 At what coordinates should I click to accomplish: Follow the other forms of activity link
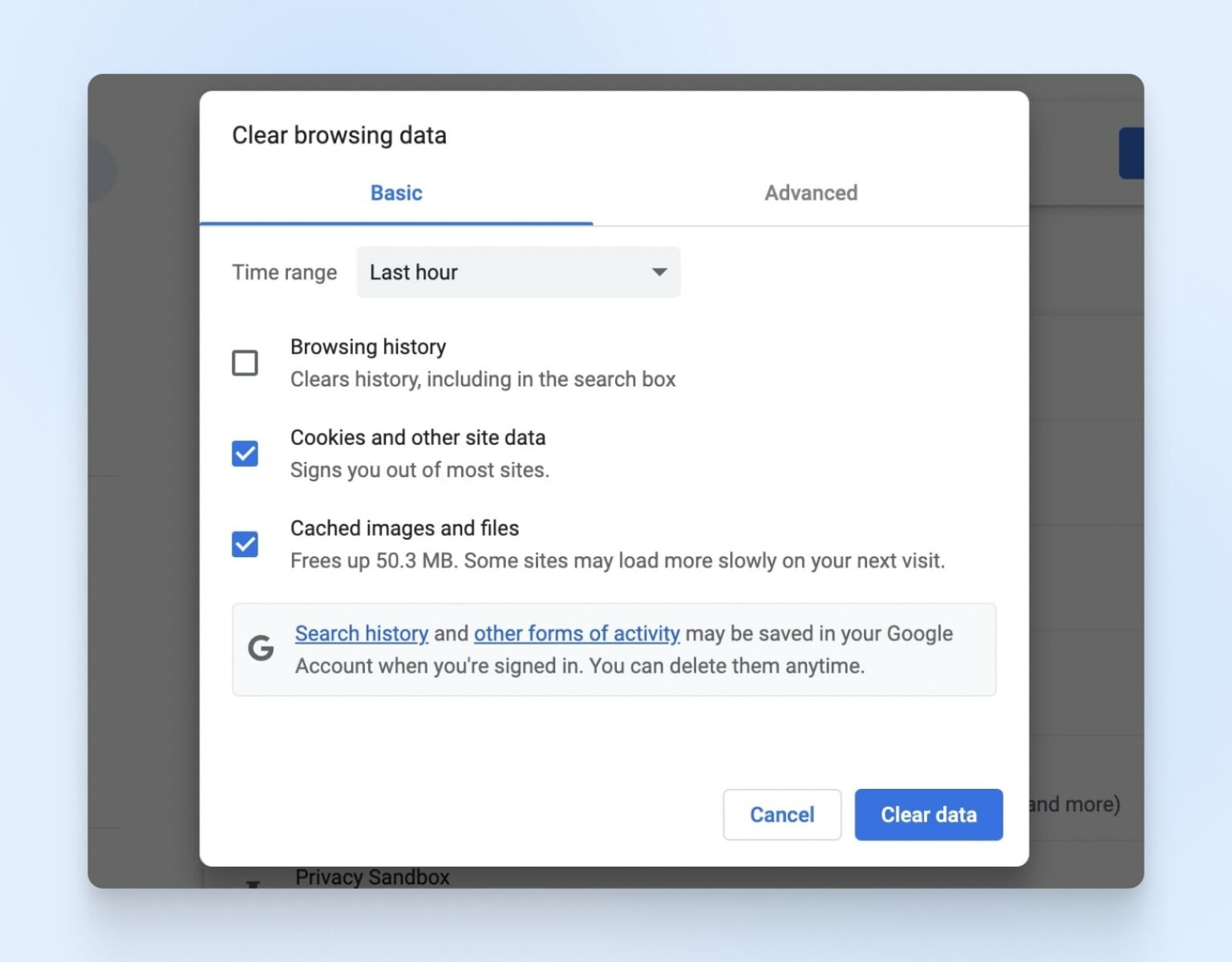tap(576, 633)
